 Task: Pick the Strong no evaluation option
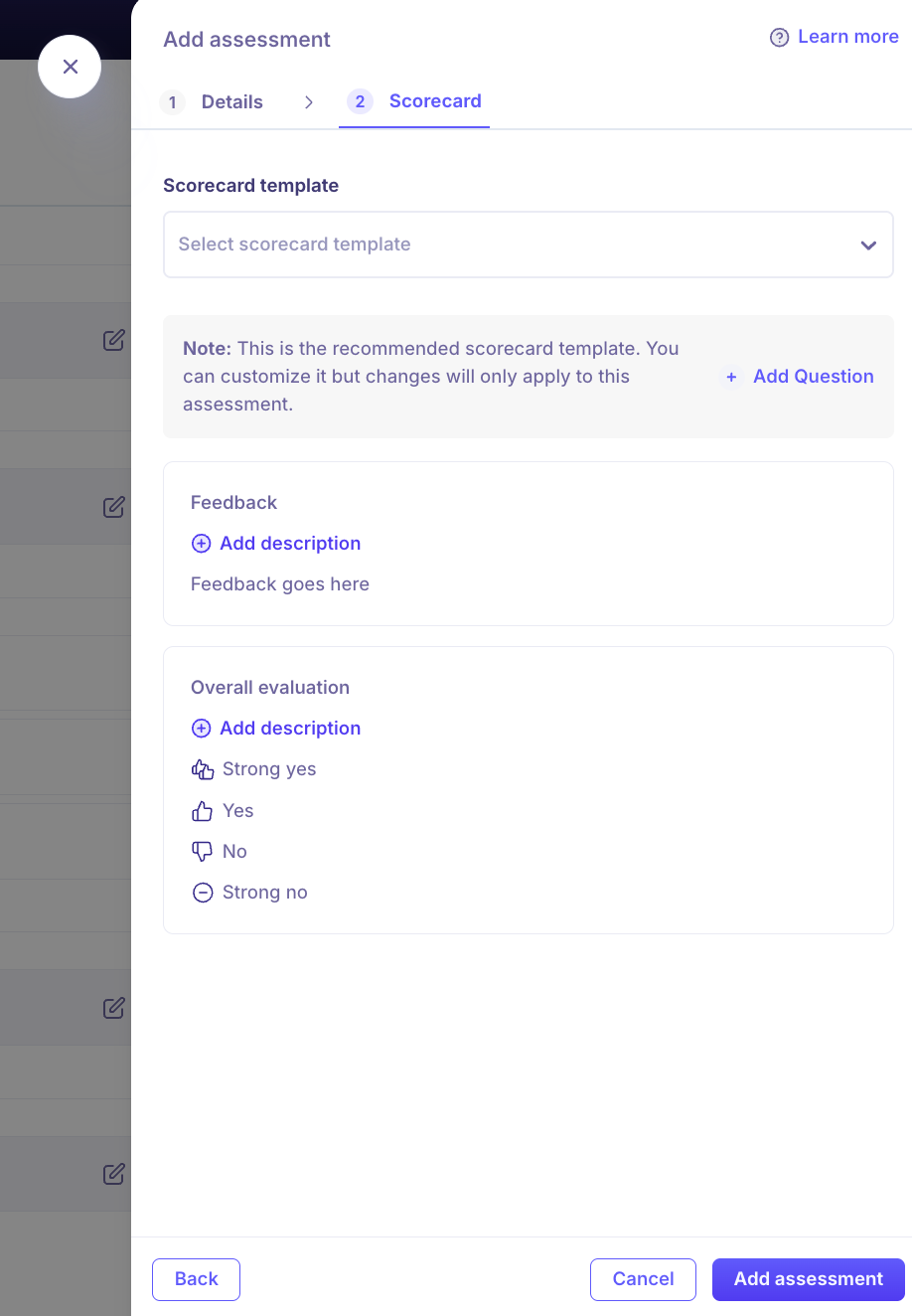click(265, 893)
